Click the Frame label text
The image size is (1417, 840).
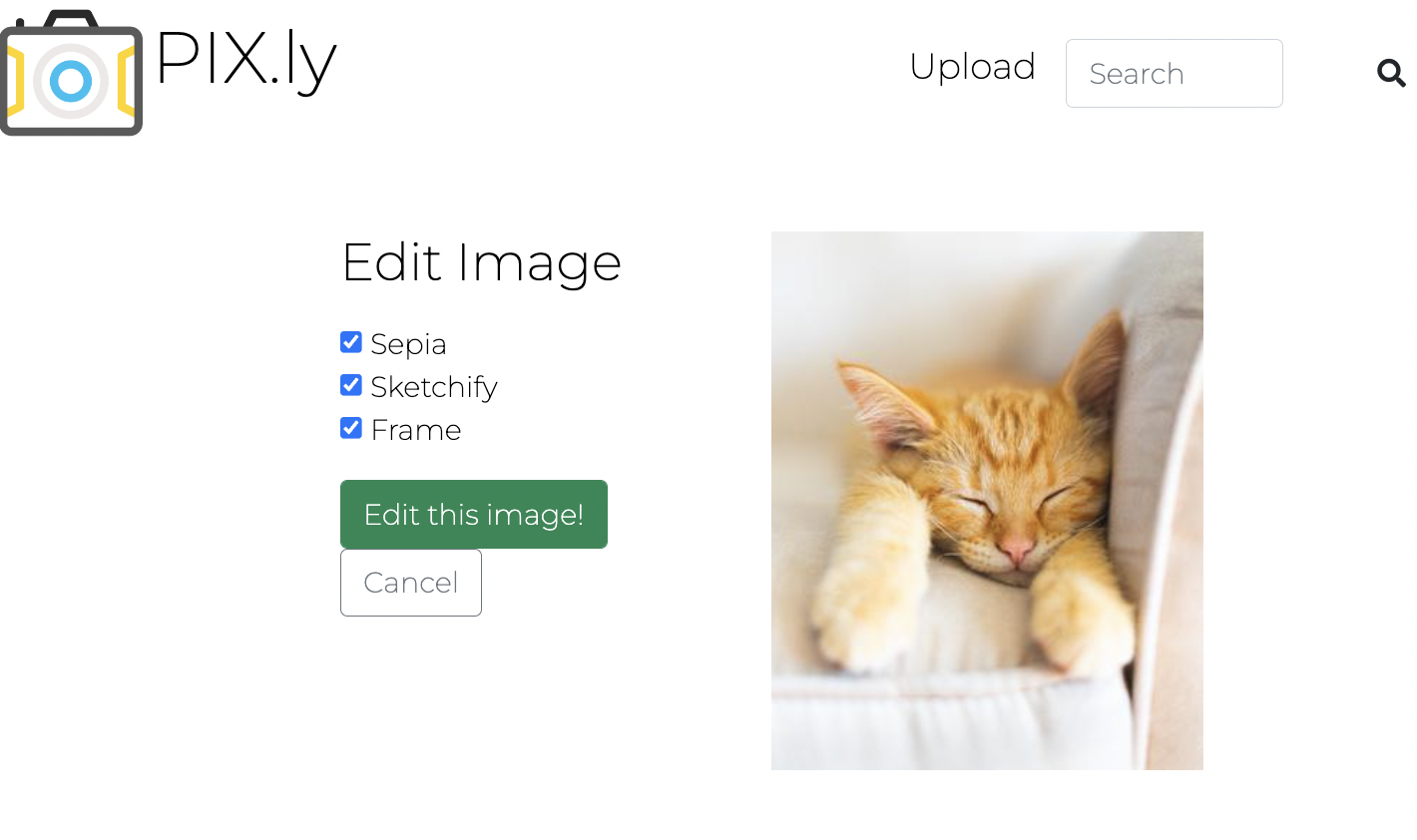(x=415, y=429)
